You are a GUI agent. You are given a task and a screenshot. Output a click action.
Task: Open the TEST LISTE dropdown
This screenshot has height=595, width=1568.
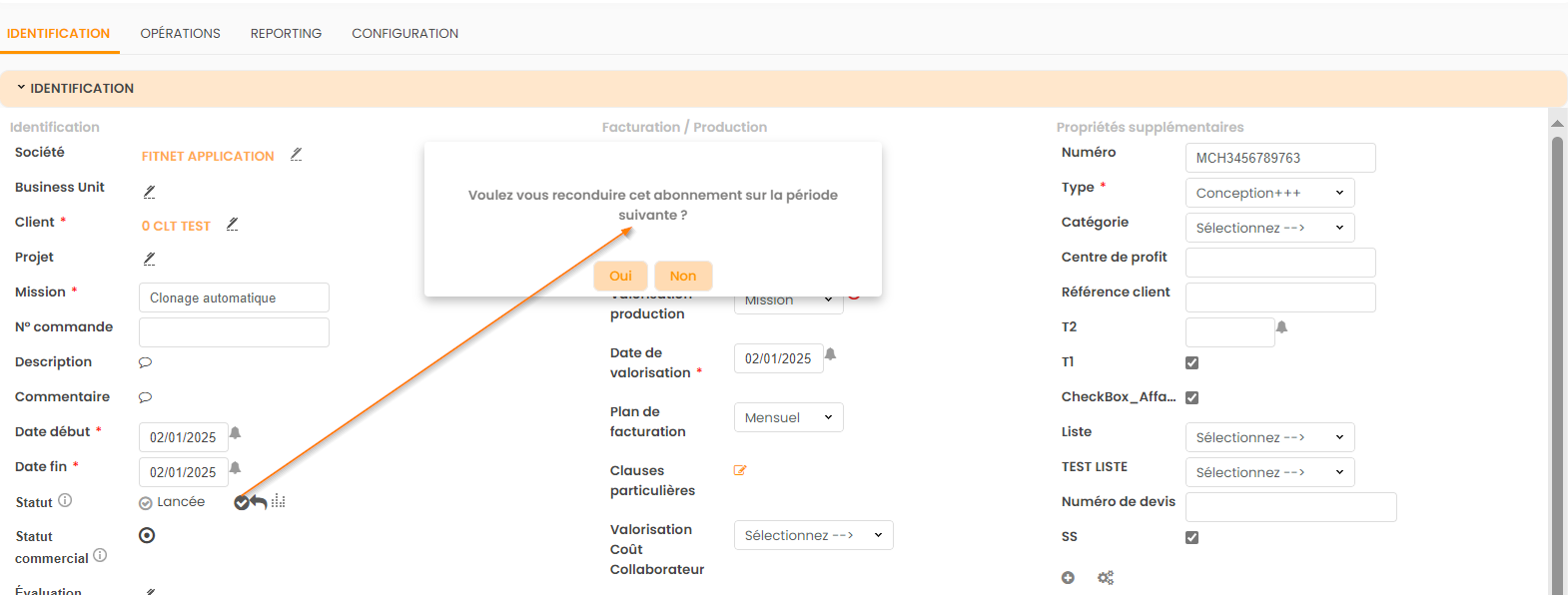click(1269, 472)
